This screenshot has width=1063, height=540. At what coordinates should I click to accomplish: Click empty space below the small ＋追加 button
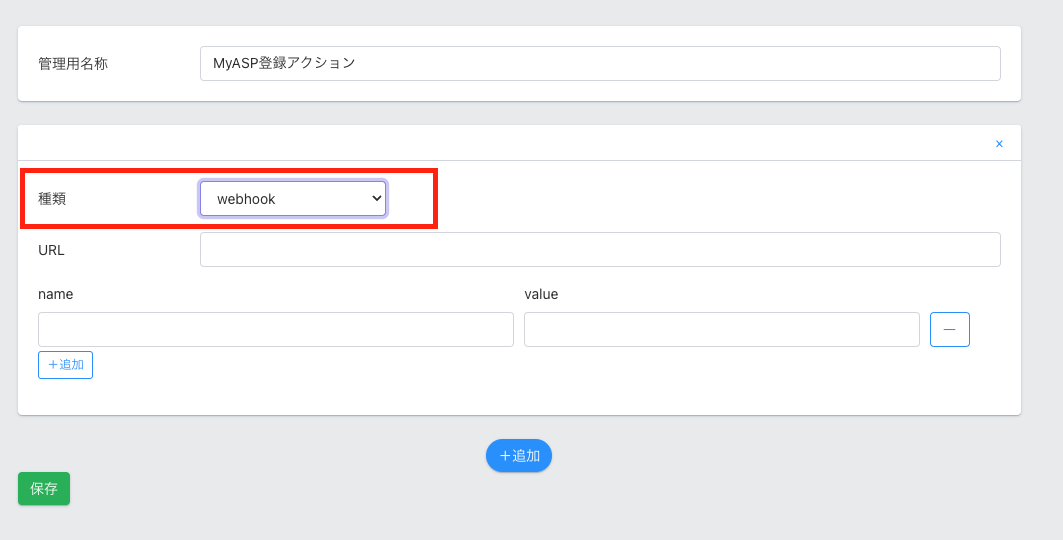(x=300, y=397)
